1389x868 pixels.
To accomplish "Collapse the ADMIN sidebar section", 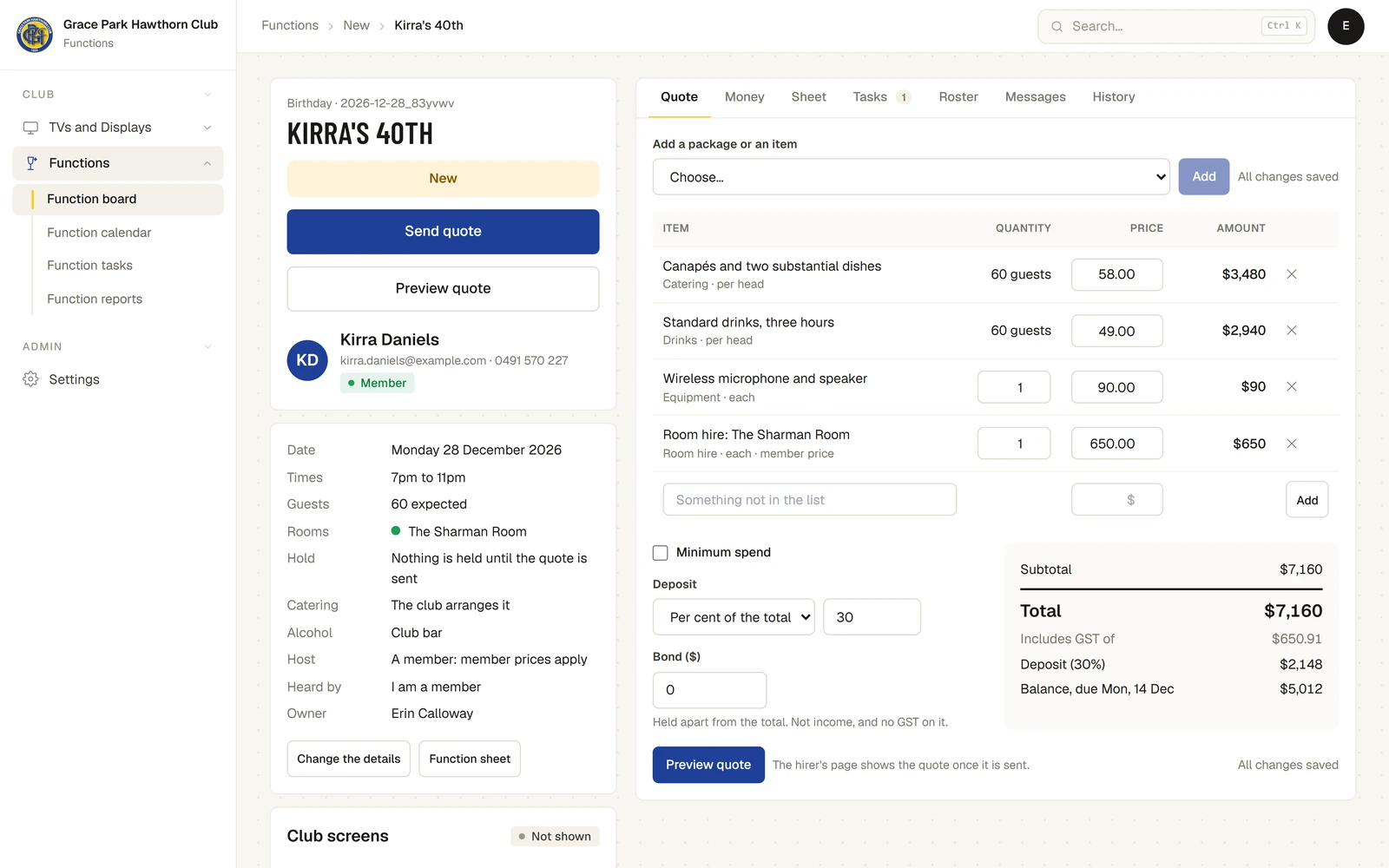I will point(207,347).
